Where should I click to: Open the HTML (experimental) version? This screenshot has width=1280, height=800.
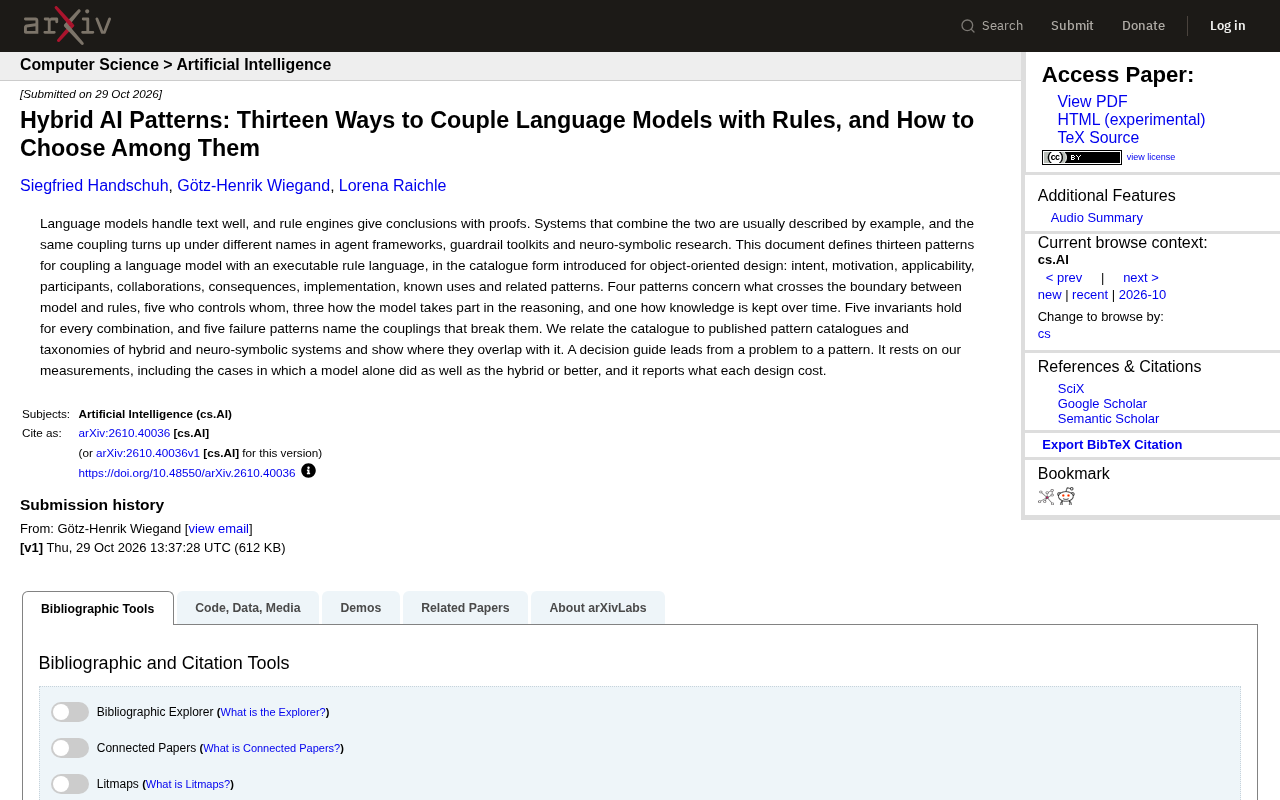tap(1131, 120)
